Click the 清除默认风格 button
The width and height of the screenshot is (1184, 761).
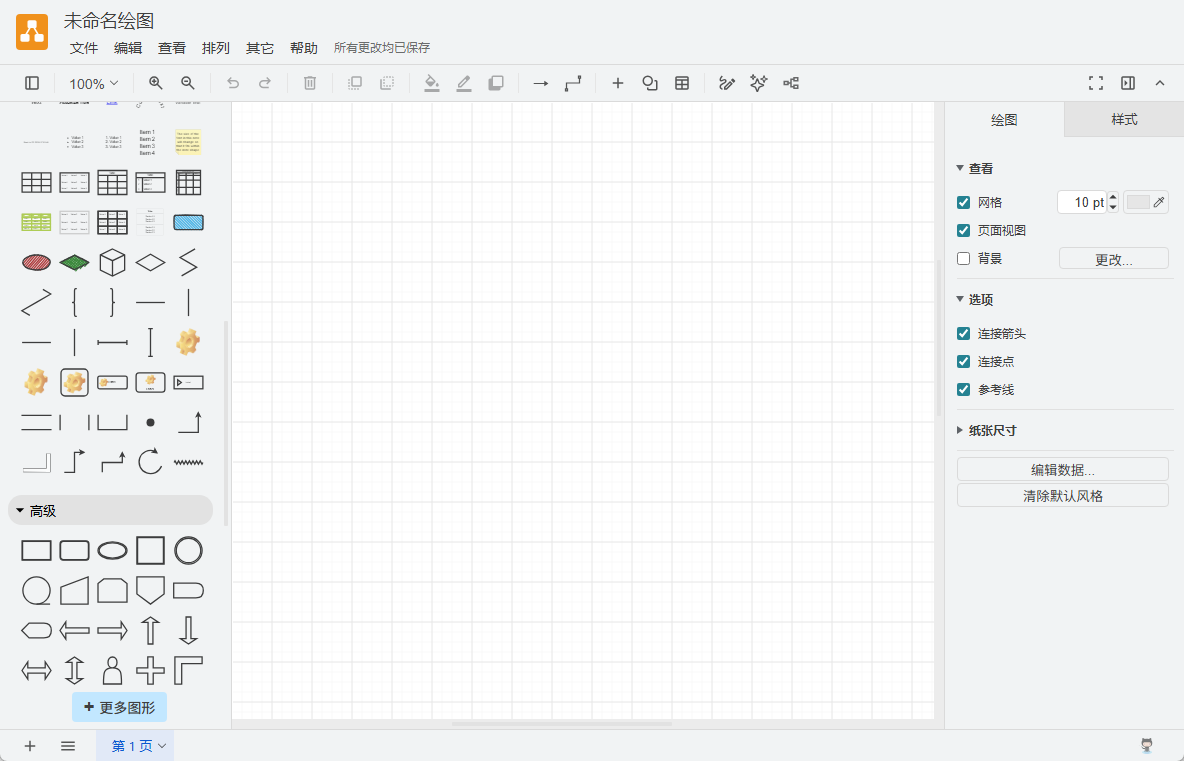(1062, 496)
